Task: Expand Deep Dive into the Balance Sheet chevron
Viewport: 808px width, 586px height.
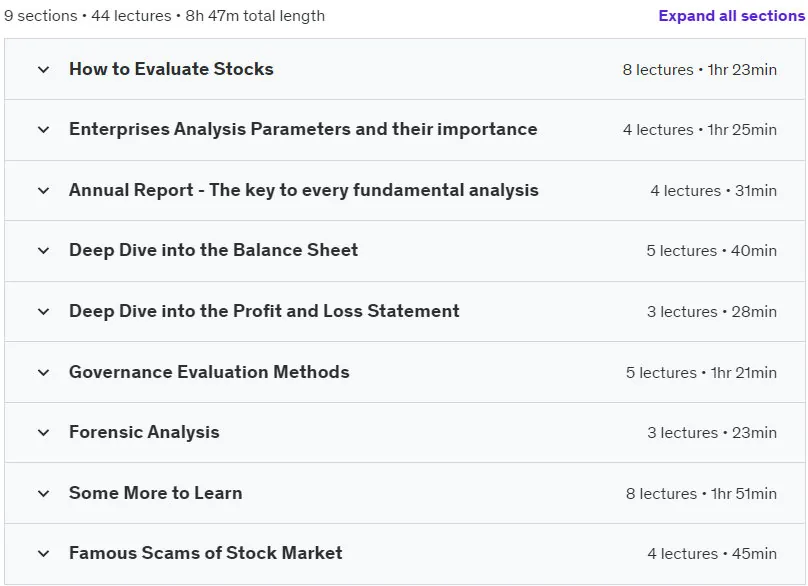Action: 44,251
